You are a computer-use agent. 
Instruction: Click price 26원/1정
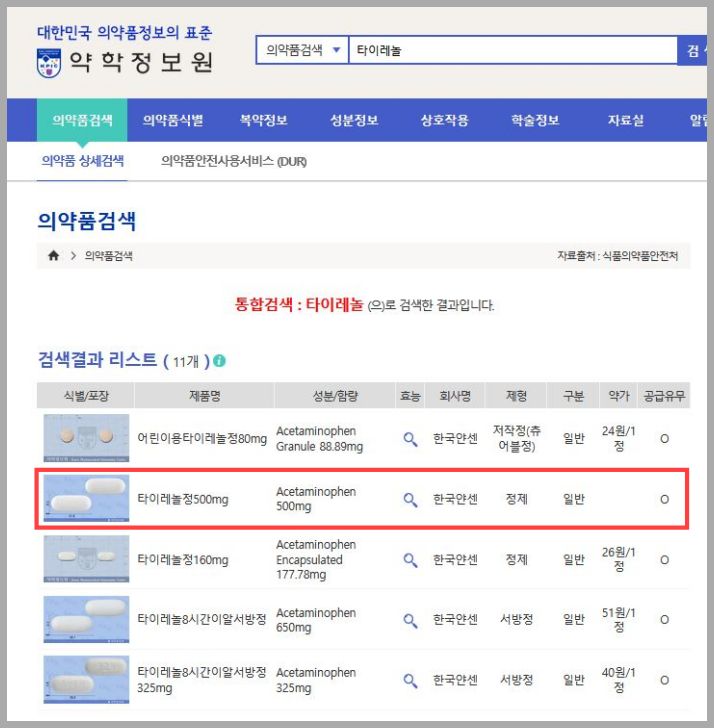coord(618,559)
